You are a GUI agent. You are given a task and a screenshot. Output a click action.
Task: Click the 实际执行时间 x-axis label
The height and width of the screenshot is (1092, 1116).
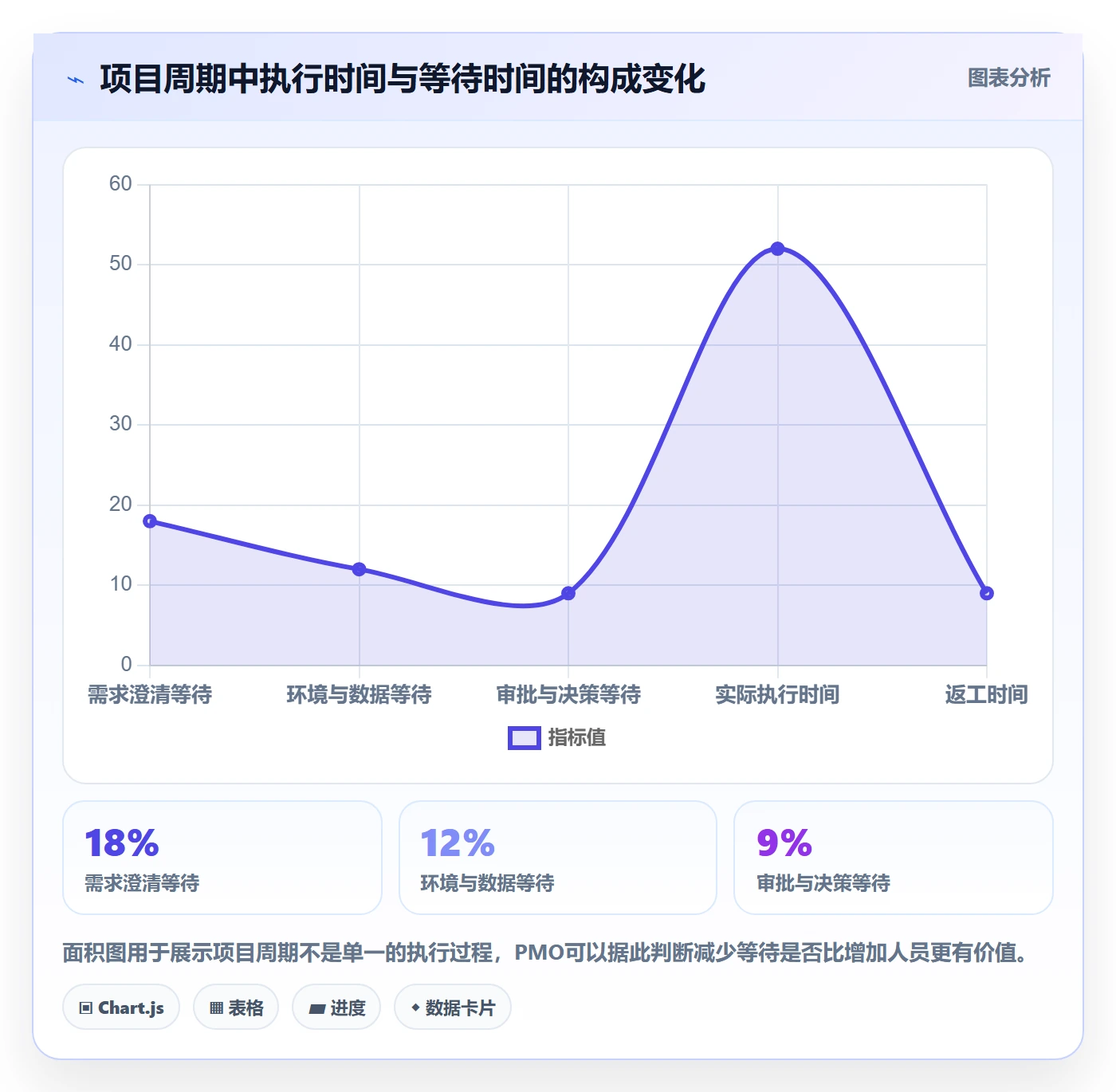[x=778, y=694]
